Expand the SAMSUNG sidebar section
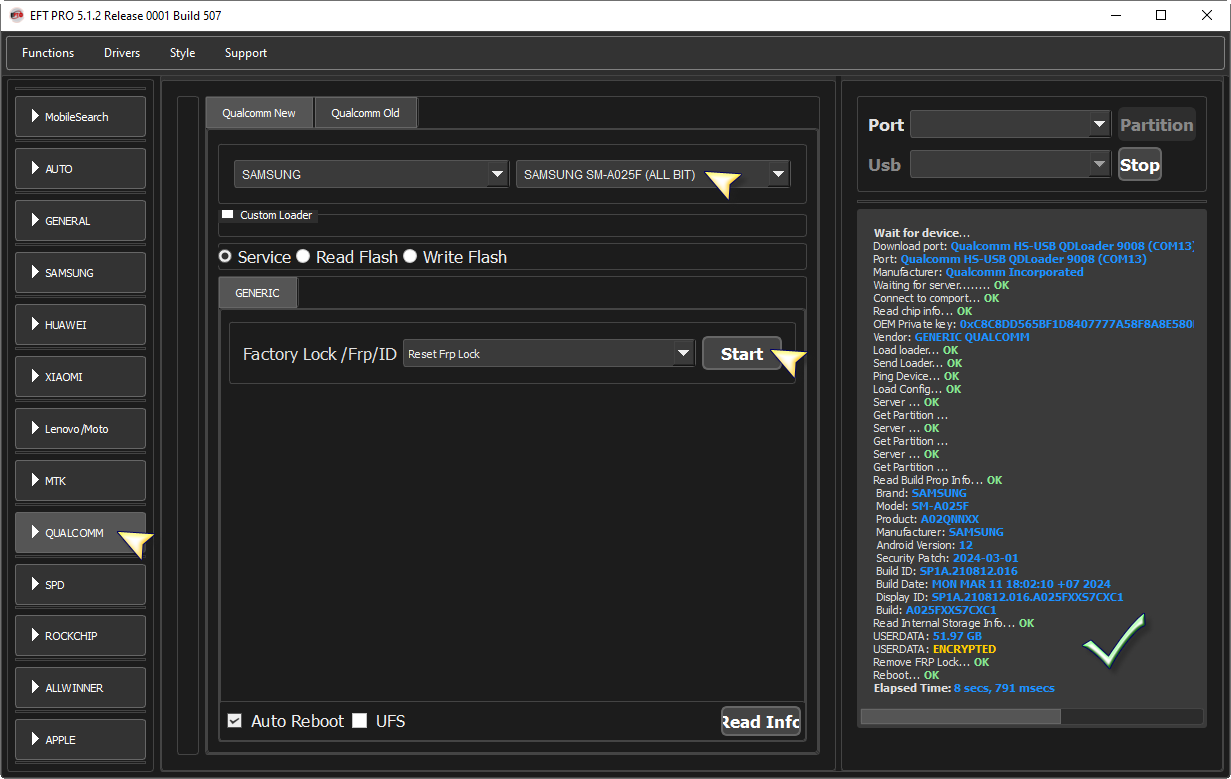Viewport: 1231px width, 779px height. tap(81, 273)
